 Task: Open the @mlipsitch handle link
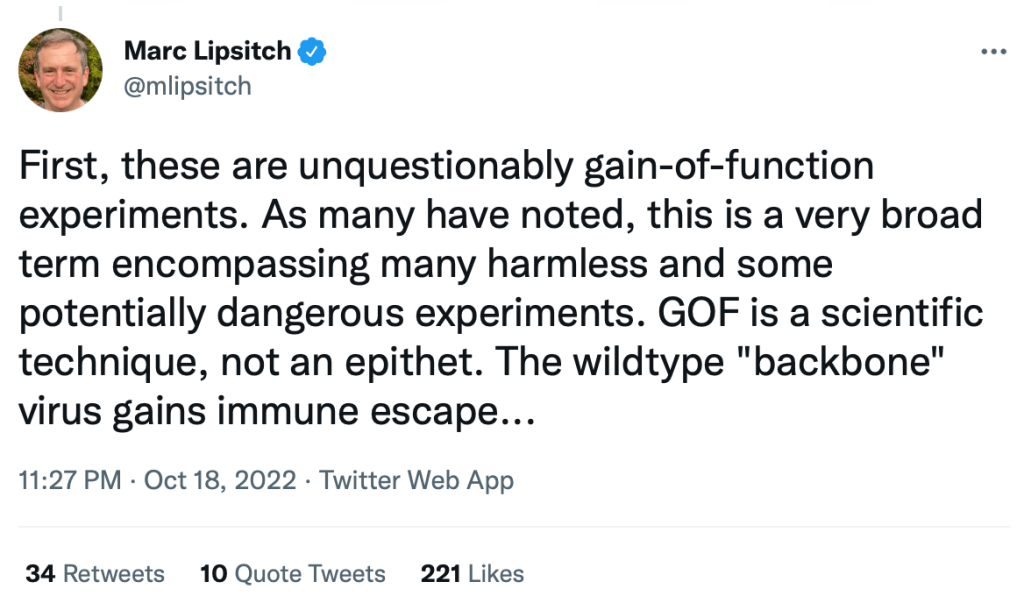coord(187,86)
